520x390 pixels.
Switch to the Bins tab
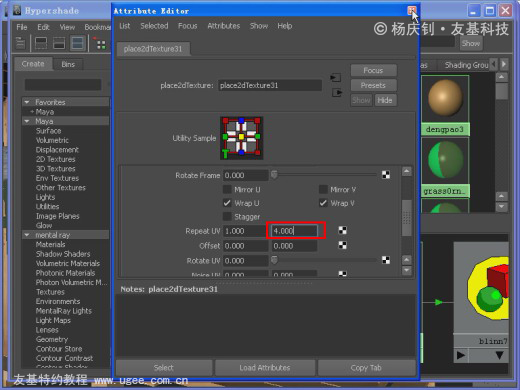[x=68, y=64]
